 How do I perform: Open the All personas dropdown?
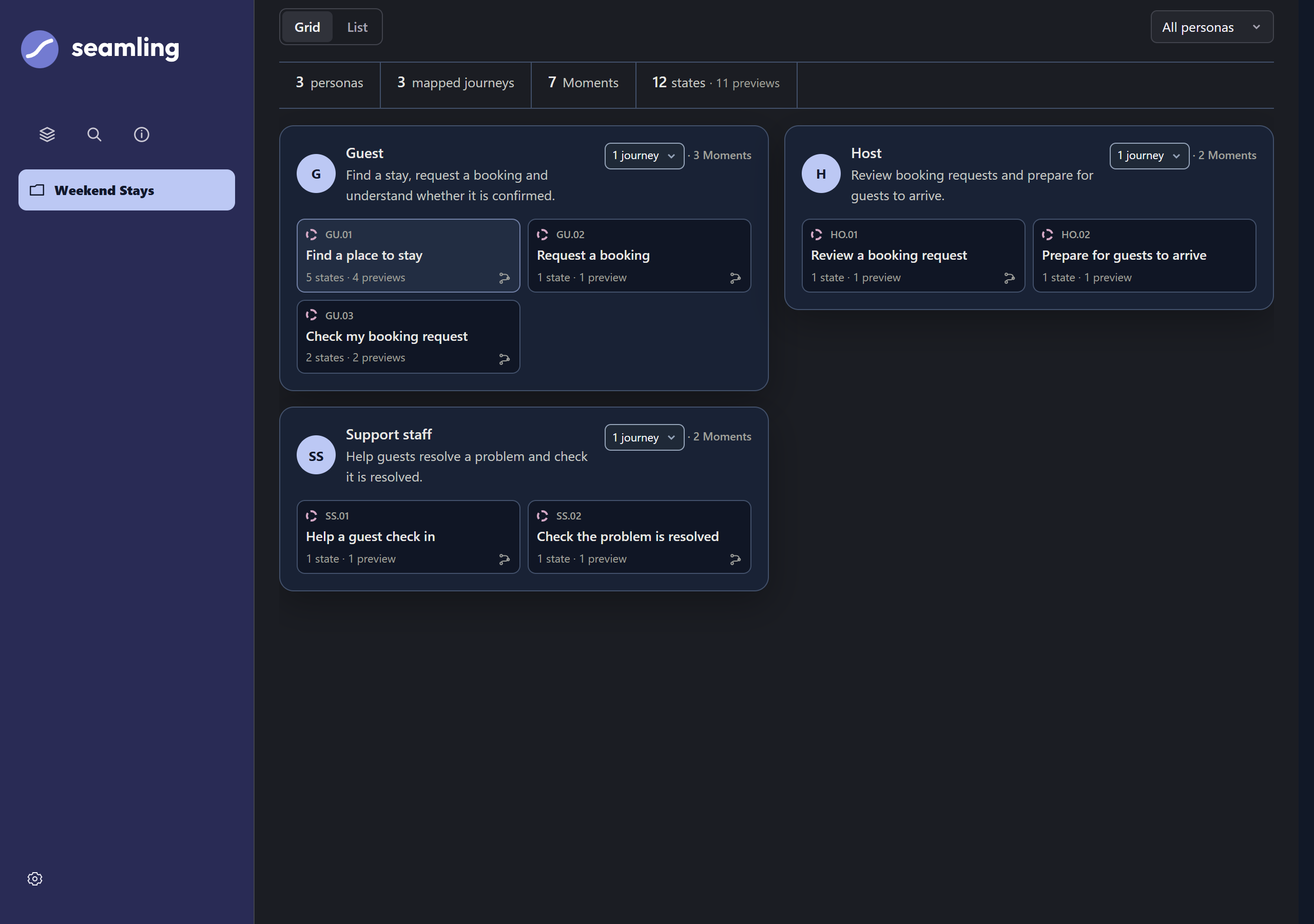click(1211, 27)
